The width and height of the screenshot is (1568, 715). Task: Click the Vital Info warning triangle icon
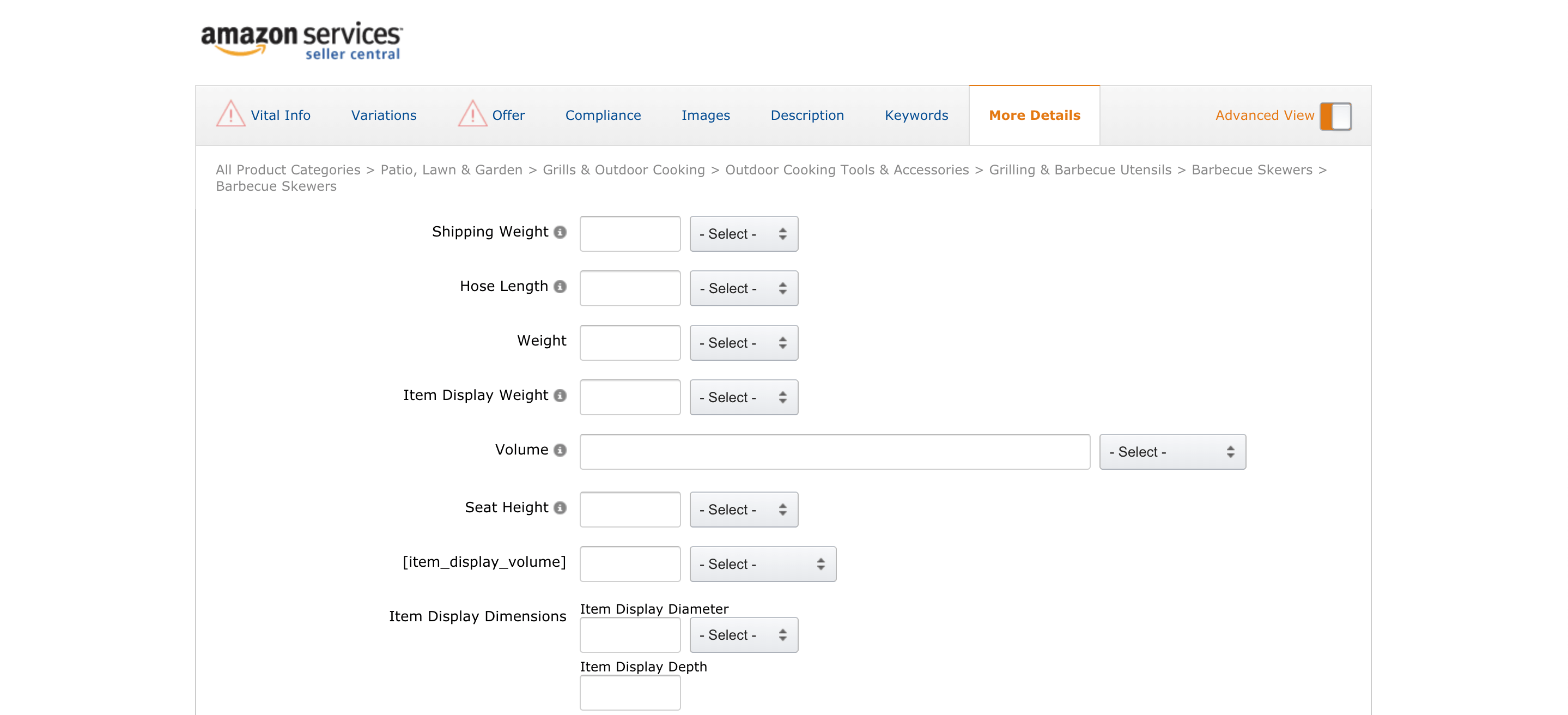tap(230, 114)
